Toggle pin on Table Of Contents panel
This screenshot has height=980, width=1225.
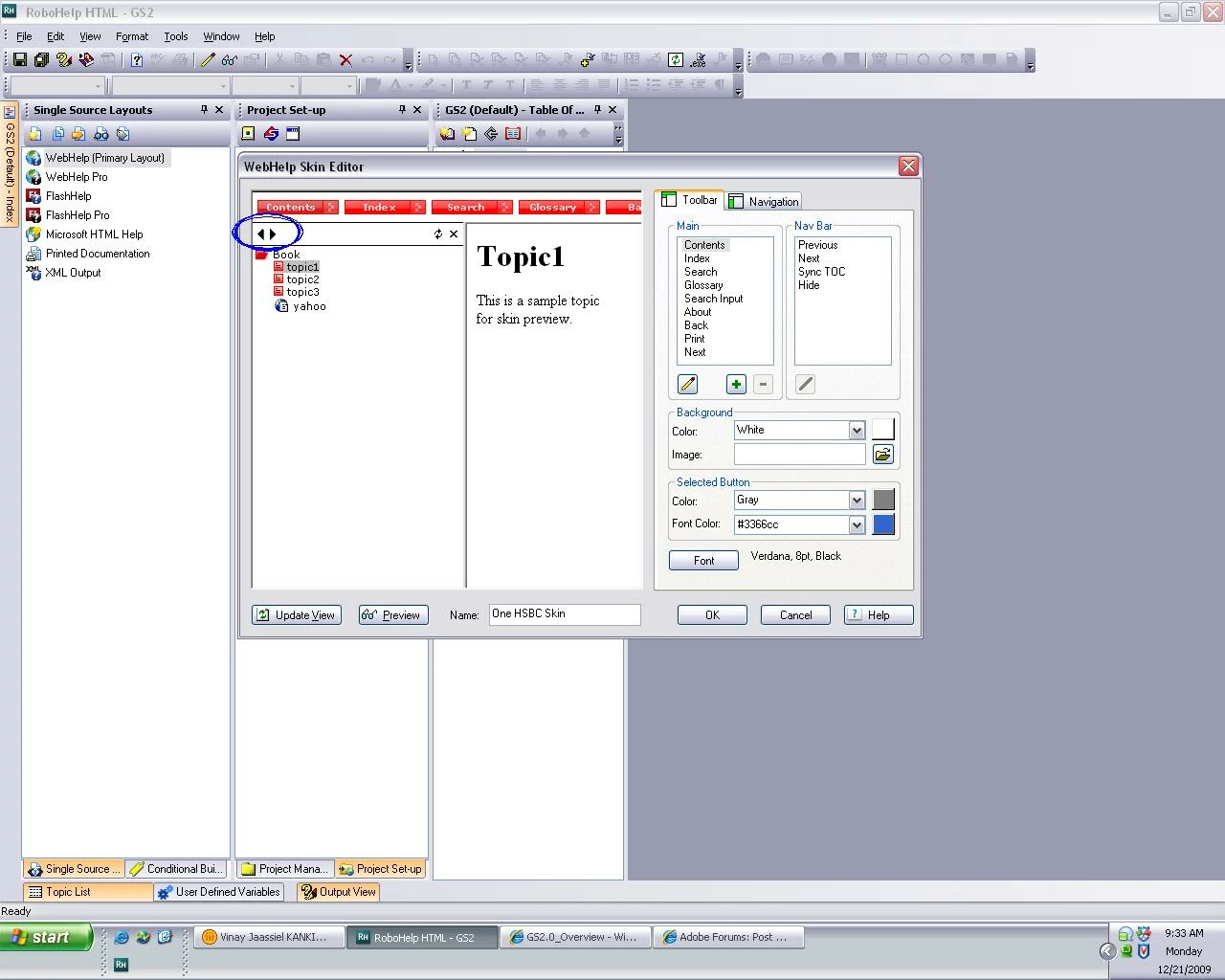(x=597, y=110)
